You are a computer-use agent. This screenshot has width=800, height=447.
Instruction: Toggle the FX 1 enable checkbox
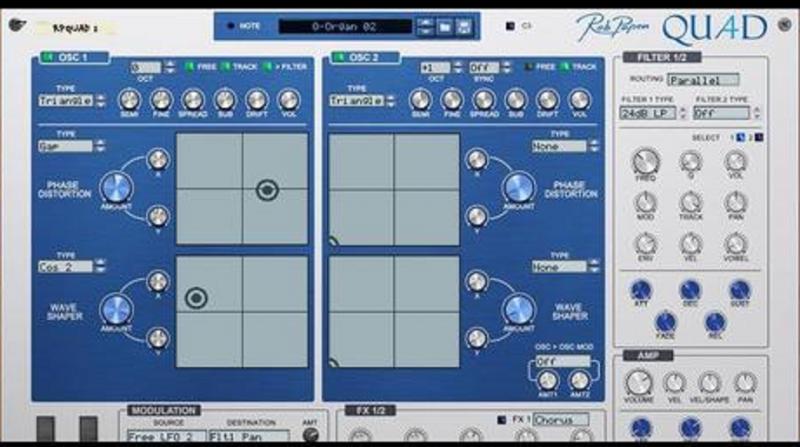(502, 419)
